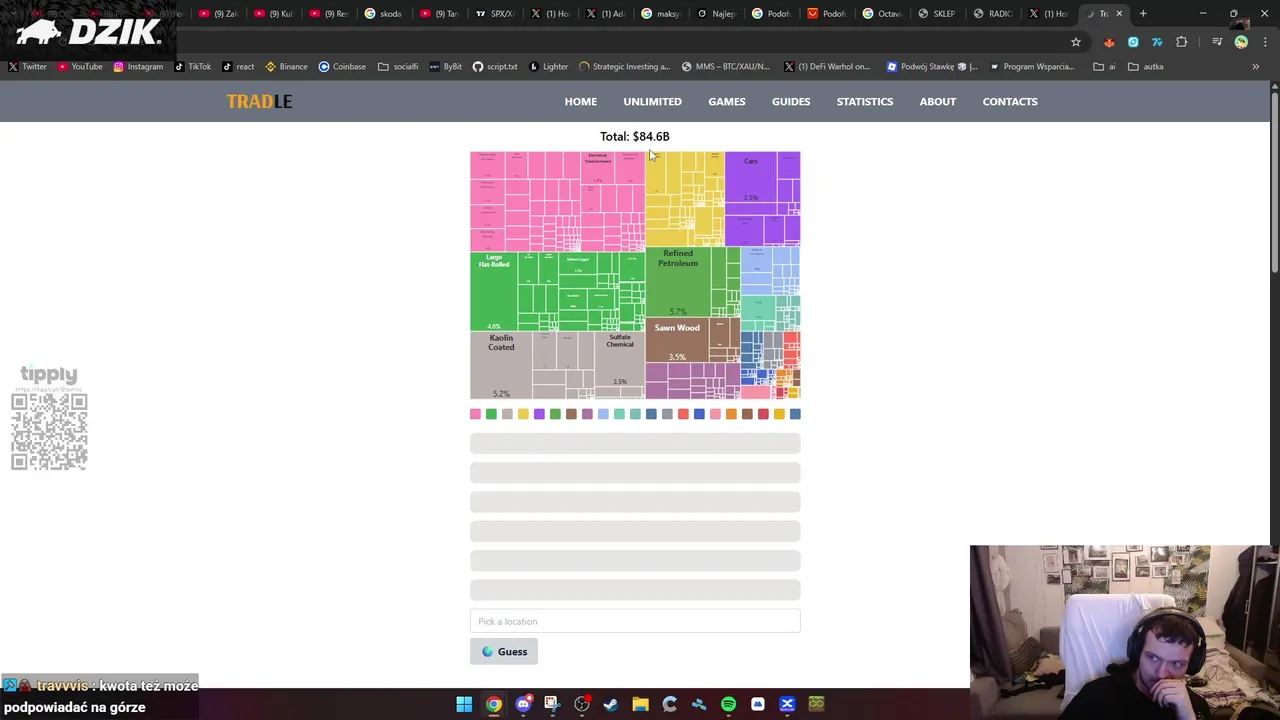The image size is (1280, 720).
Task: Open the Podwój Stawkę bookmark
Action: [933, 67]
